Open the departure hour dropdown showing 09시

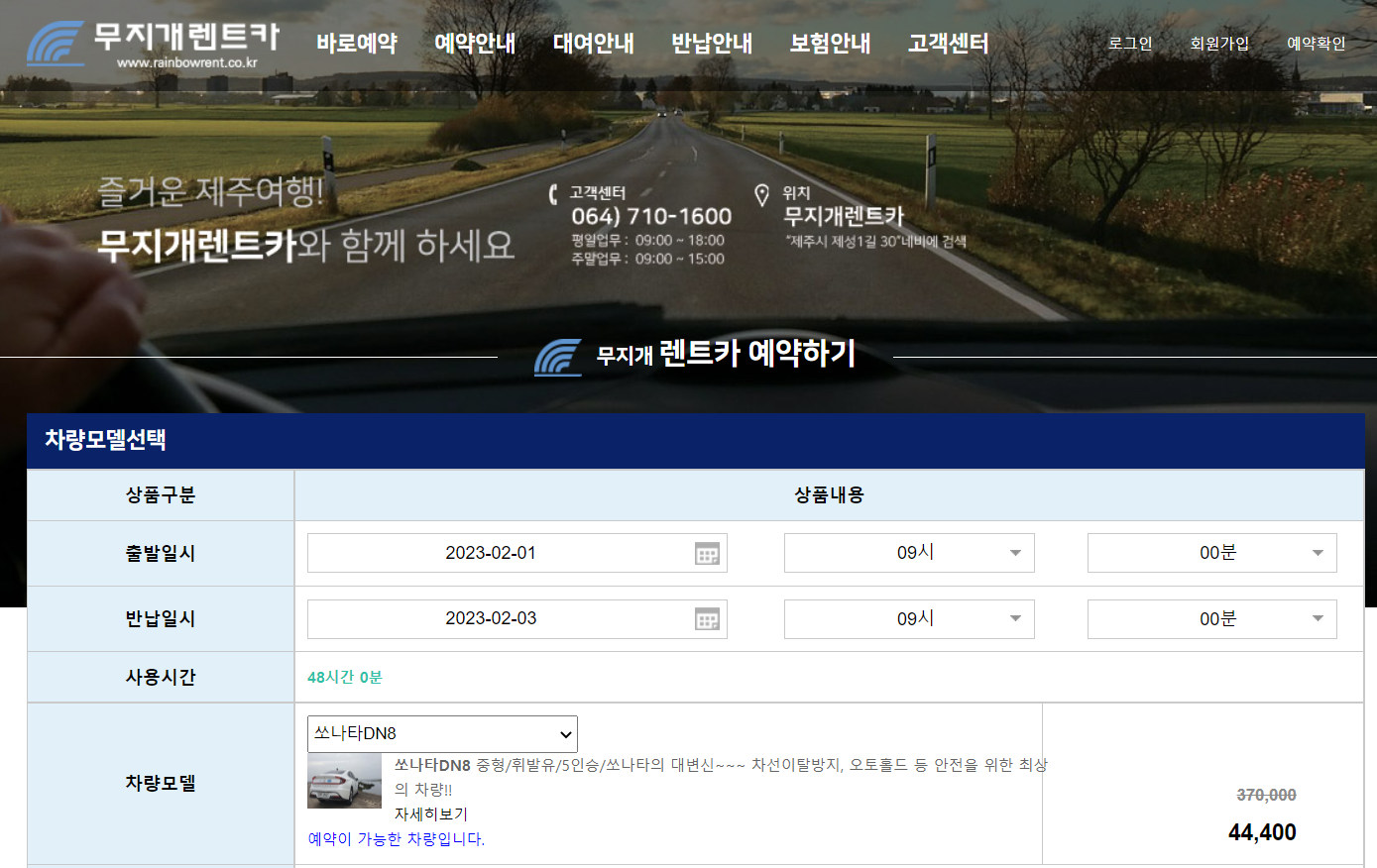pos(908,553)
